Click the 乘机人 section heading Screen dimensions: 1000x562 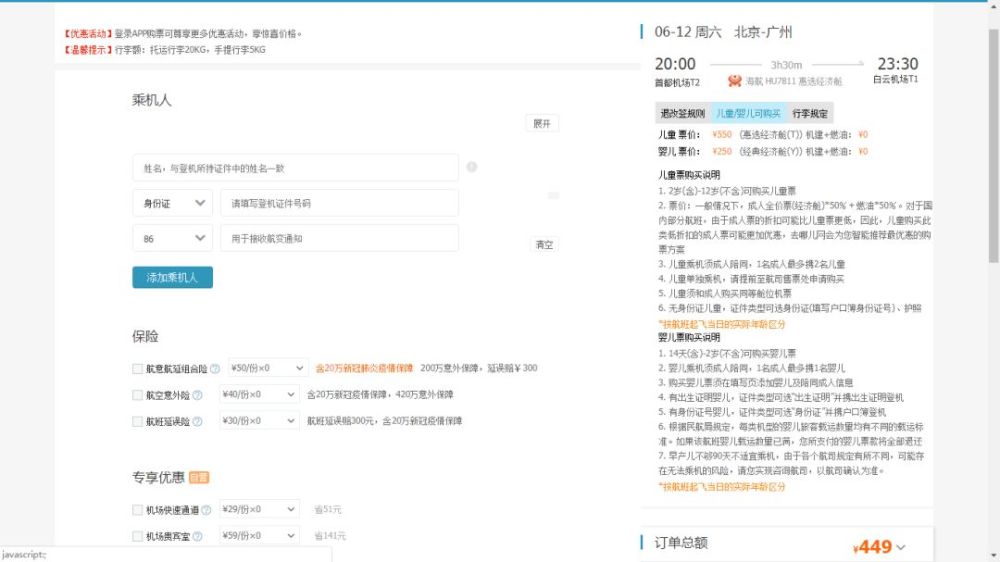pyautogui.click(x=152, y=100)
